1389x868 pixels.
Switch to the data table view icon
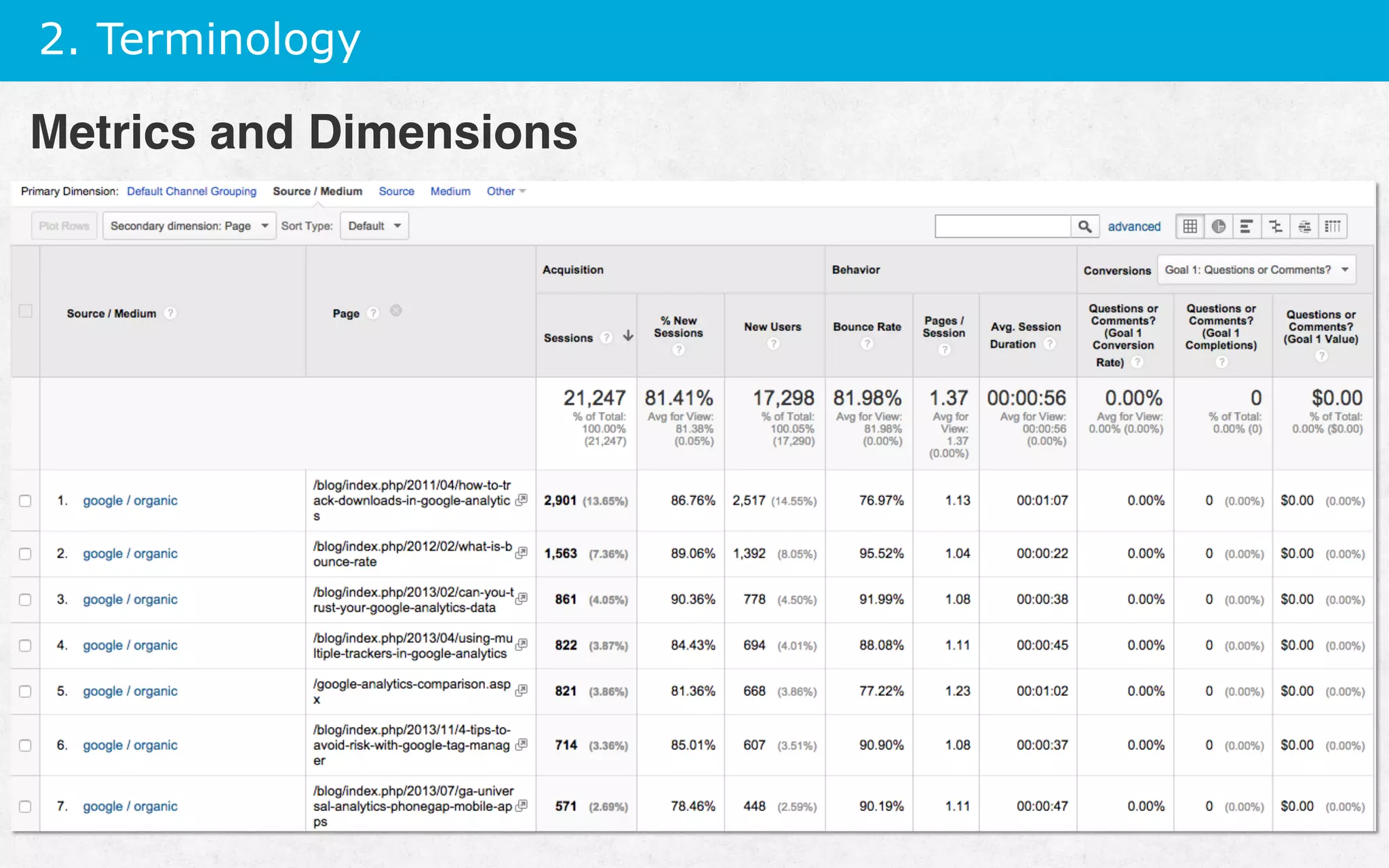pyautogui.click(x=1190, y=226)
